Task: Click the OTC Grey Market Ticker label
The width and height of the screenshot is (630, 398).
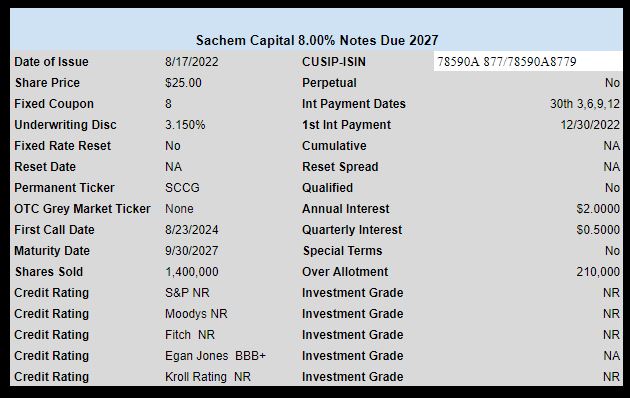Action: [82, 209]
